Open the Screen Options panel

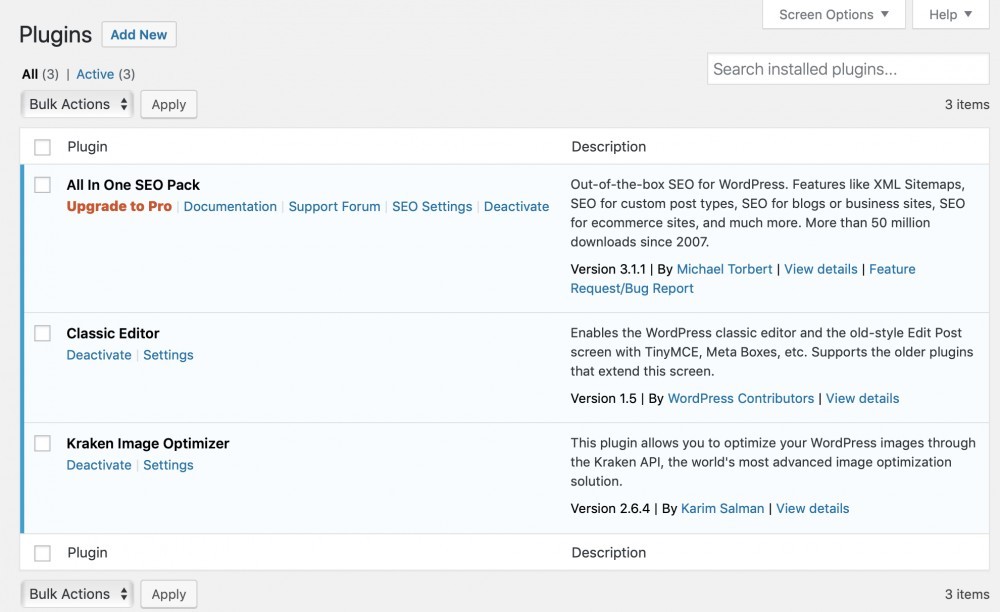click(x=834, y=14)
